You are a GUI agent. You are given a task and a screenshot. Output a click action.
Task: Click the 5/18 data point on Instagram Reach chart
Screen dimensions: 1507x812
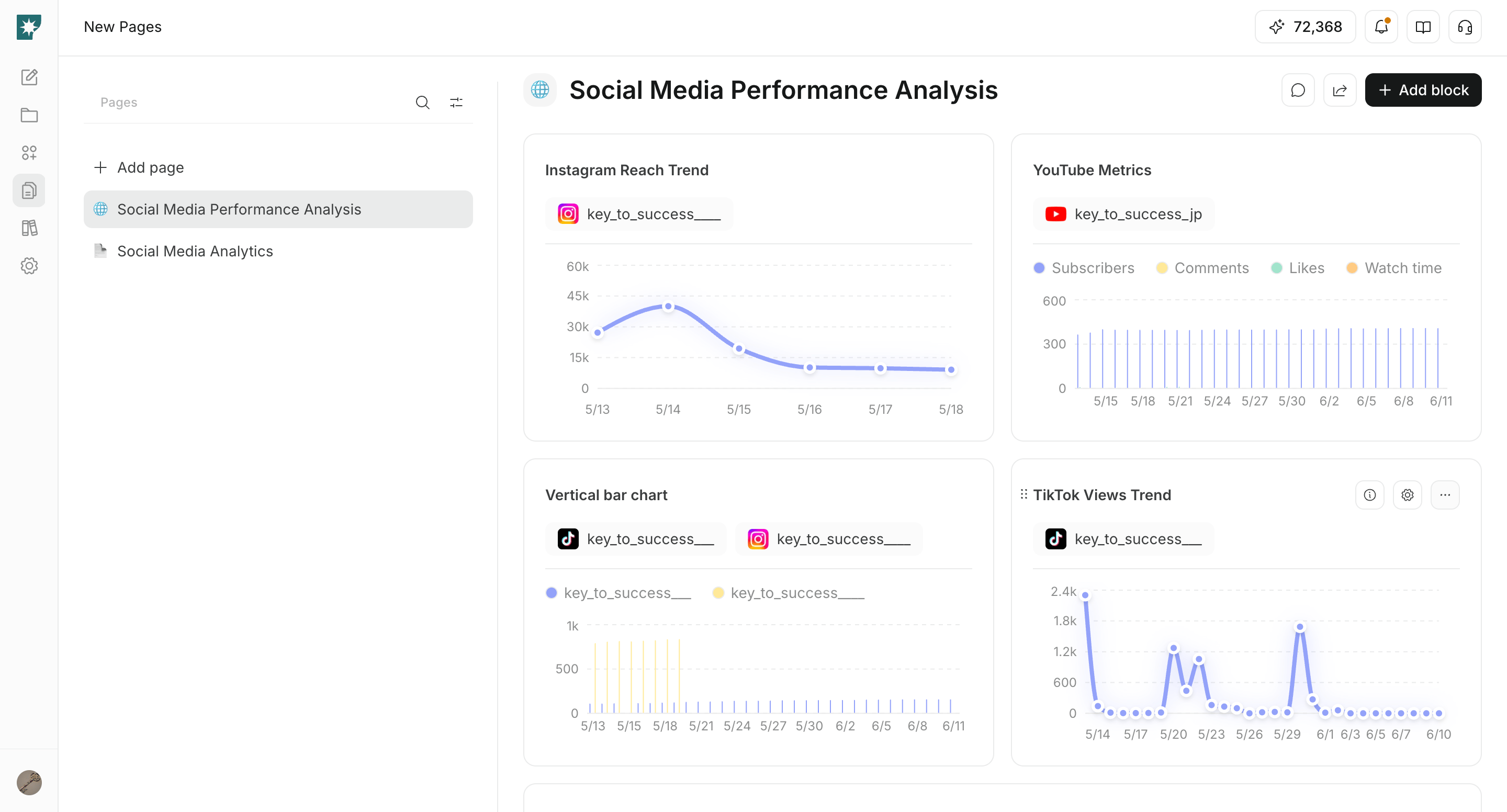click(x=951, y=370)
